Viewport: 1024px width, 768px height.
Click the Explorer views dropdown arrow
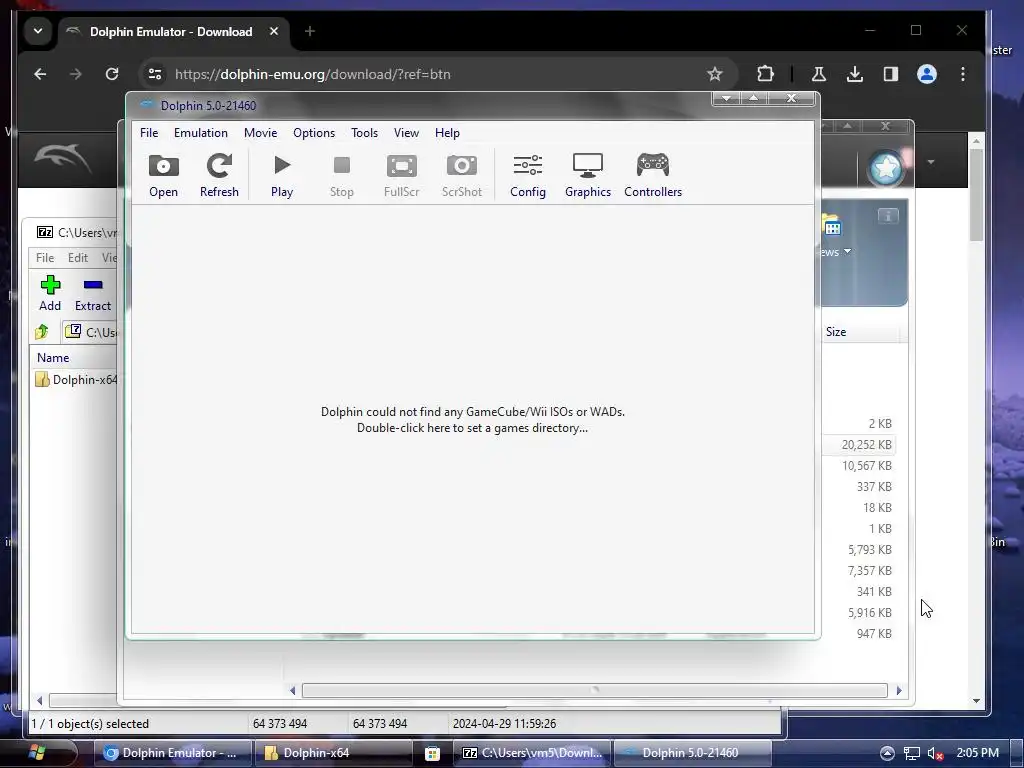click(848, 251)
